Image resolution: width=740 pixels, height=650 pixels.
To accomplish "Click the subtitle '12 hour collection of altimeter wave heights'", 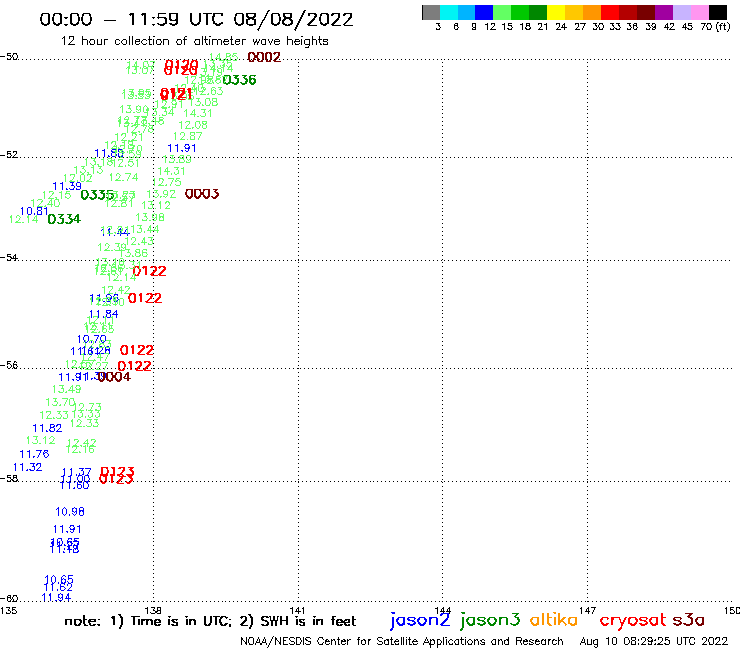I will point(194,41).
